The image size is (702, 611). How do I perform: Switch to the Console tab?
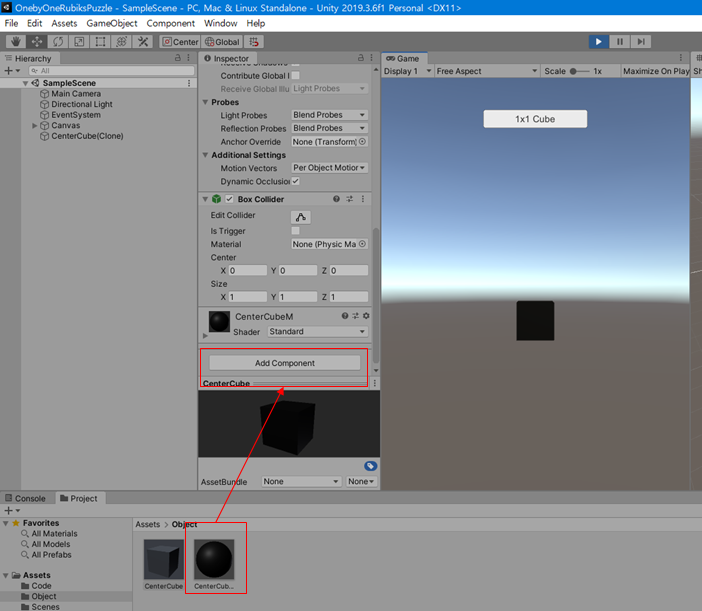pyautogui.click(x=26, y=498)
